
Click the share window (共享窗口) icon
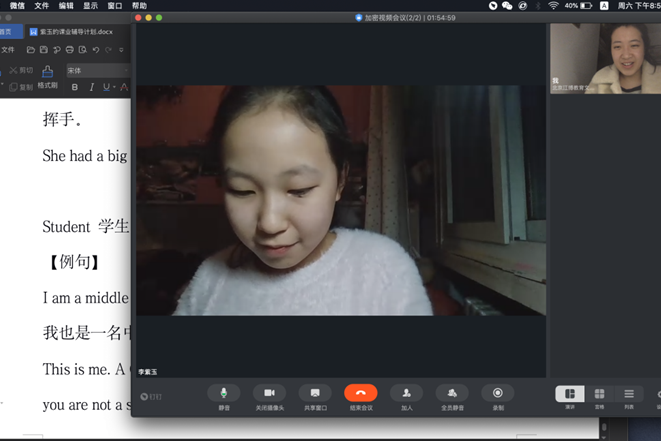point(315,394)
